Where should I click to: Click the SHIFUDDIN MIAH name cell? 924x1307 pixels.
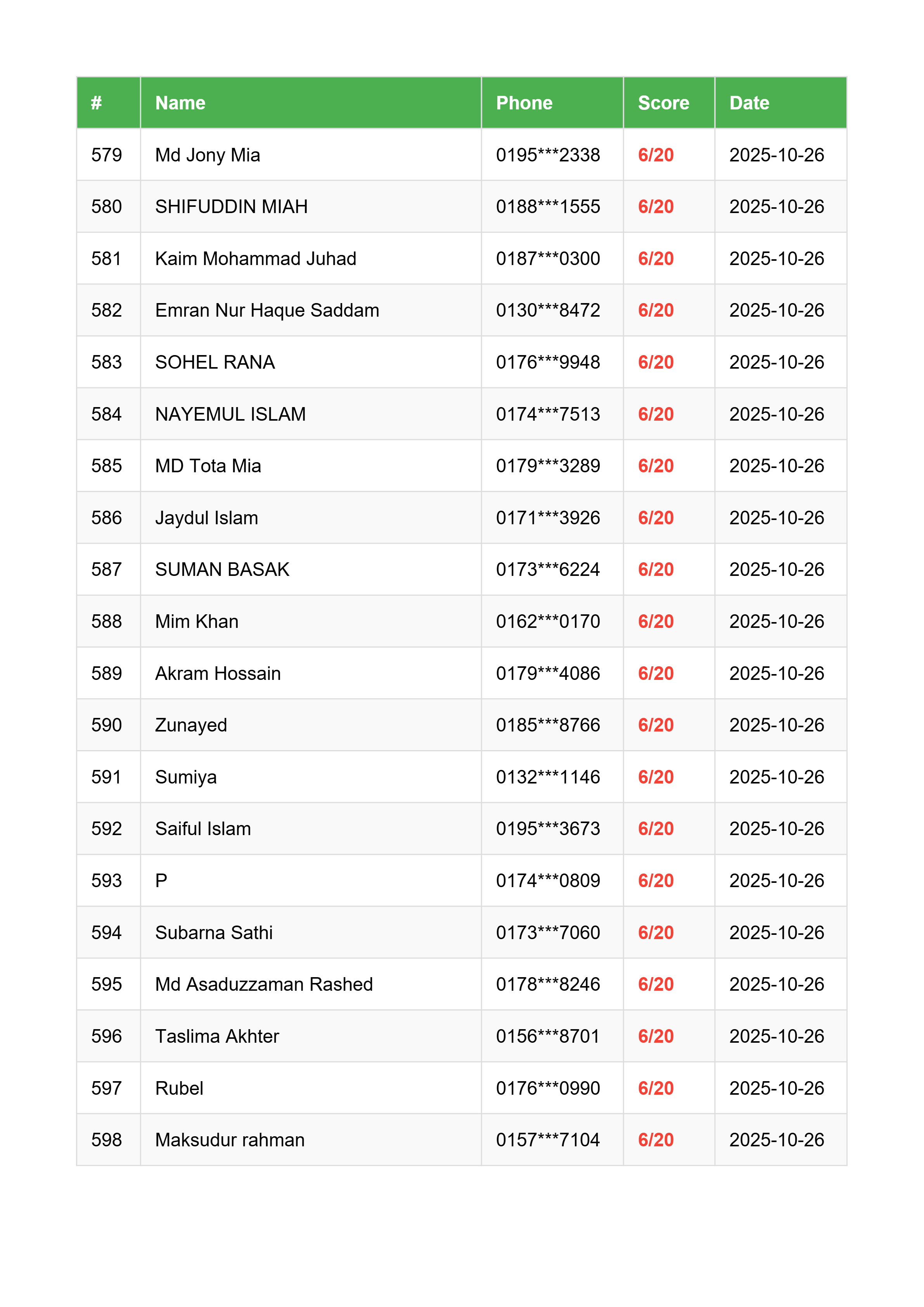(x=231, y=206)
